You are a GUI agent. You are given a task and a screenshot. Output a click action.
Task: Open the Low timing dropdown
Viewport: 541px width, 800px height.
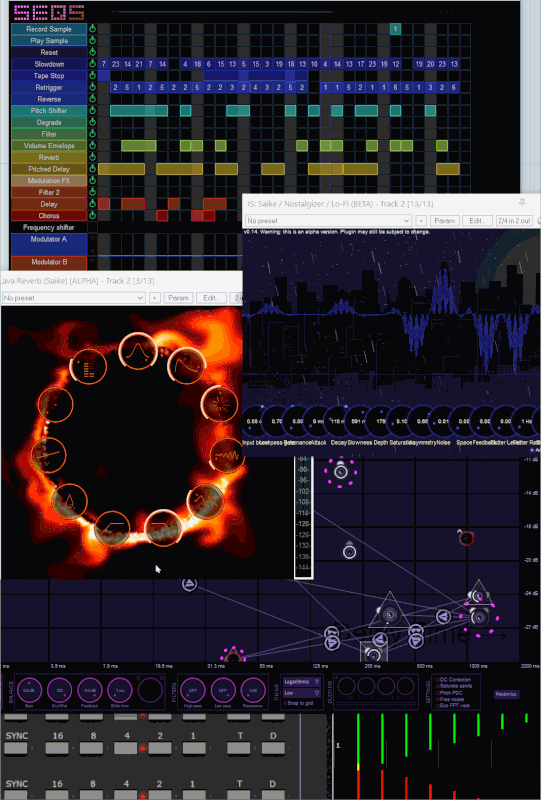pos(302,693)
